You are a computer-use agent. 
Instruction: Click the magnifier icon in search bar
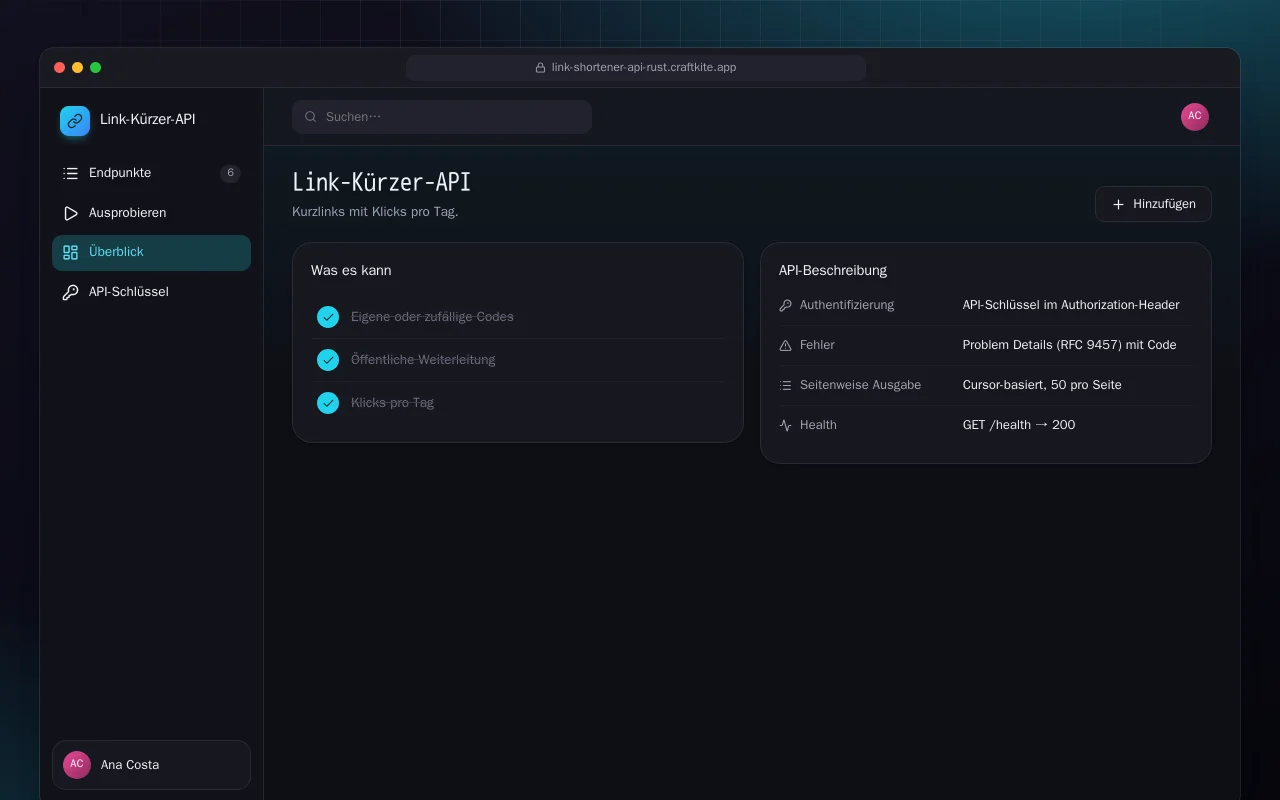pos(311,117)
